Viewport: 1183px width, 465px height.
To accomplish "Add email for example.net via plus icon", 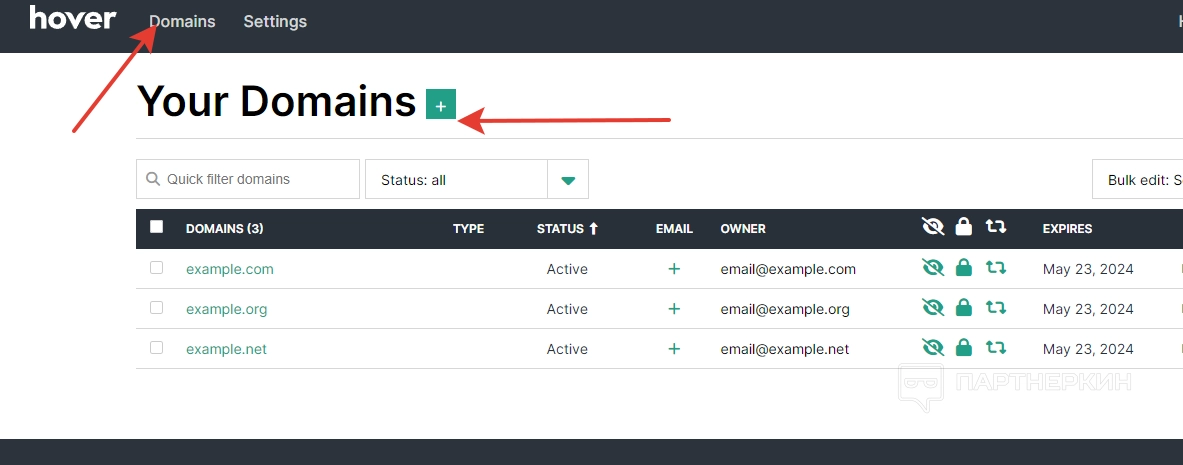I will click(x=674, y=349).
